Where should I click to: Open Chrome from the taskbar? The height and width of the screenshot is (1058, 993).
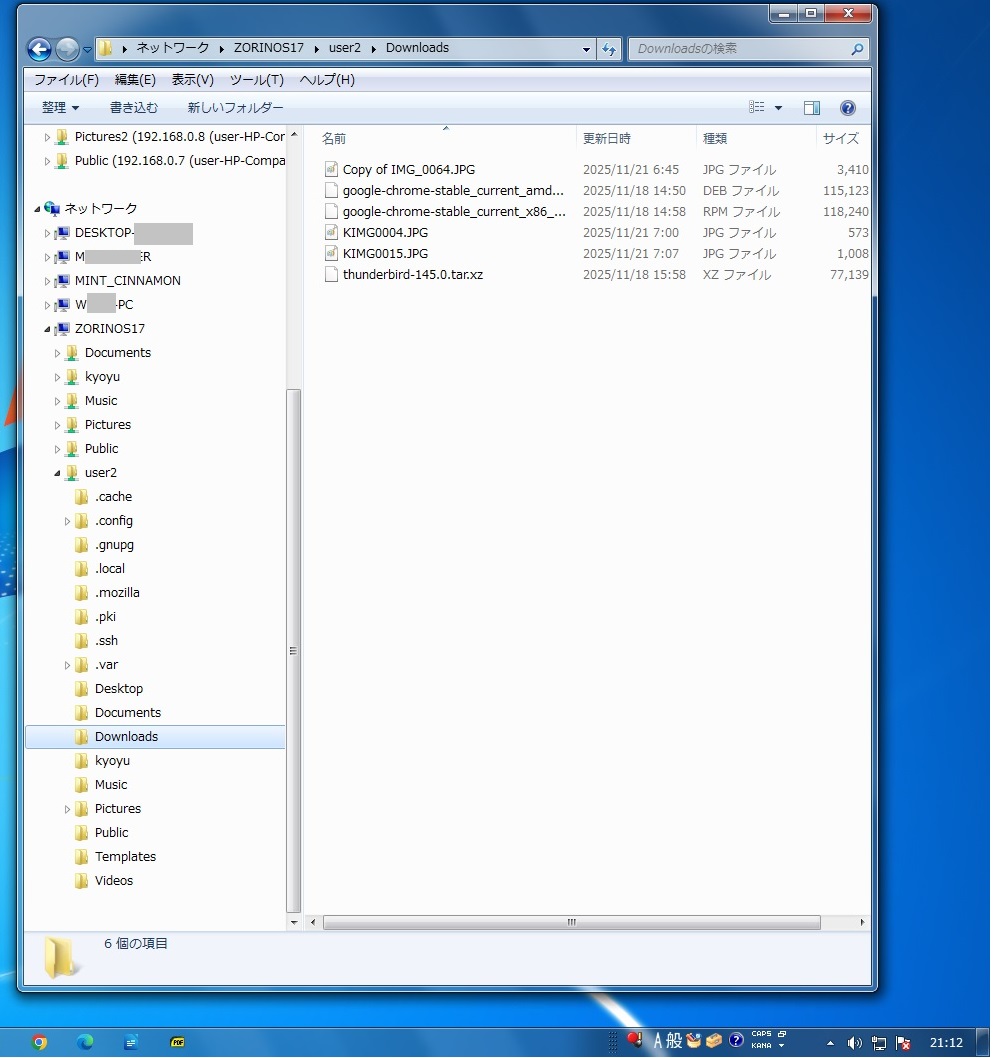(39, 1041)
